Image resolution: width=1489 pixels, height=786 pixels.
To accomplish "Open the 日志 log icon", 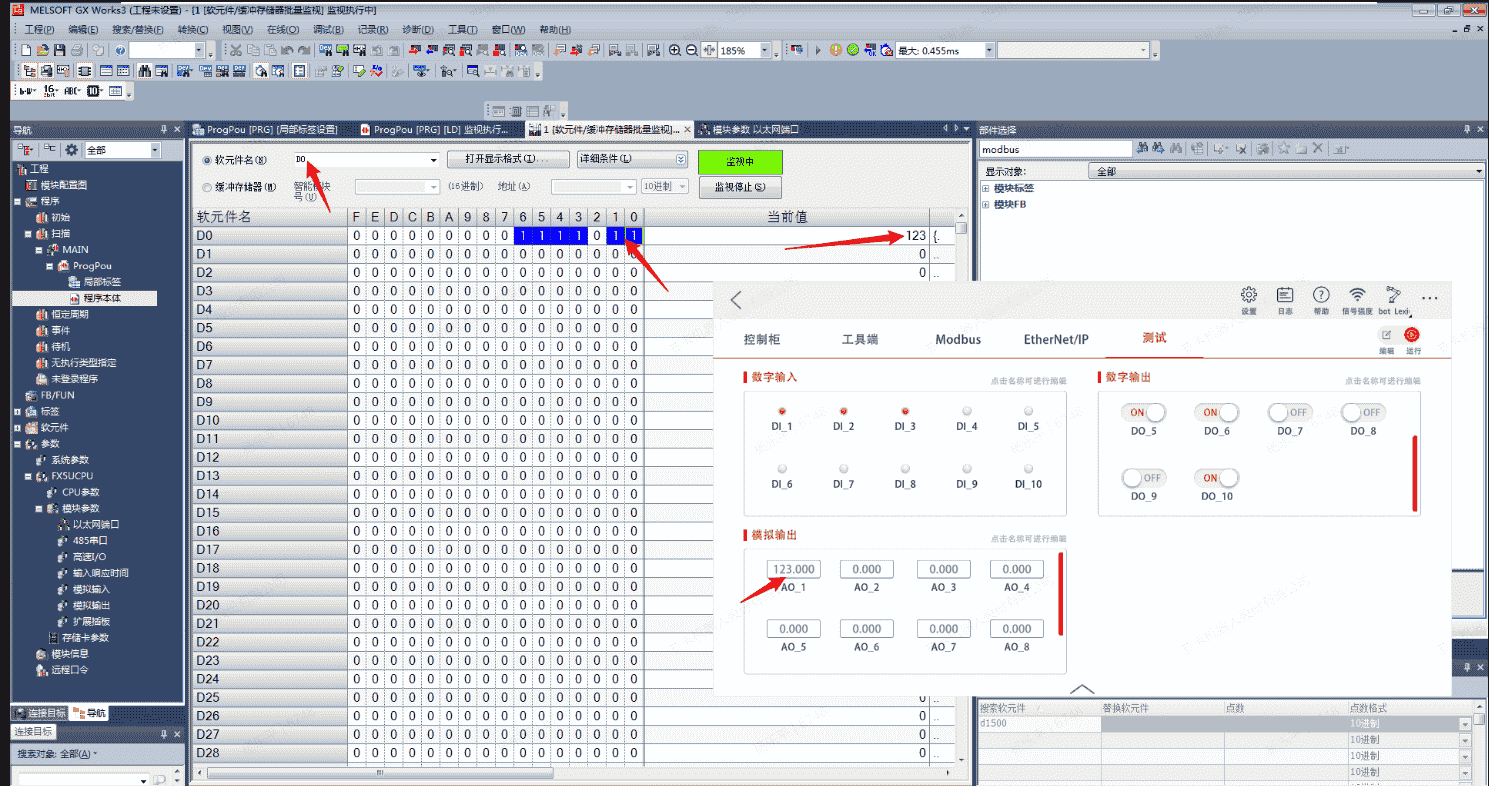I will [x=1285, y=295].
